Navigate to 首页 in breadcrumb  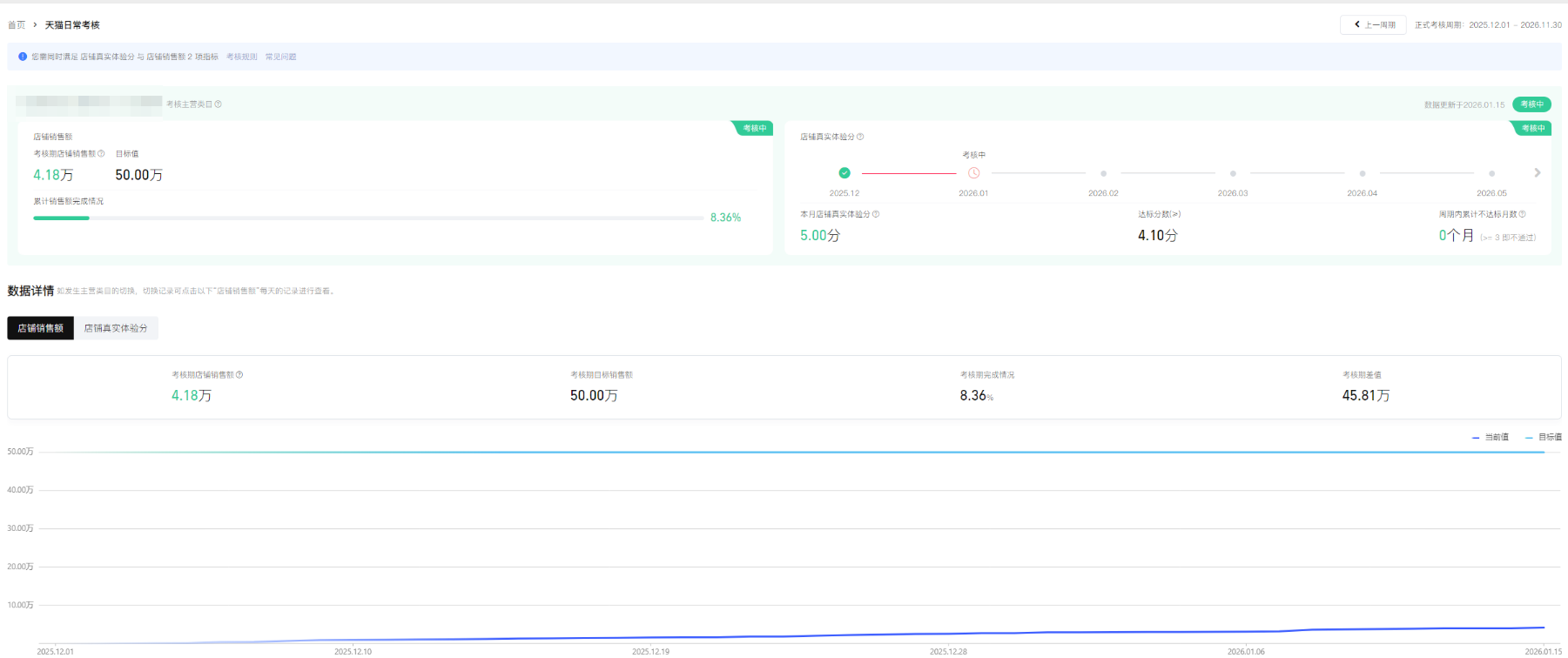click(x=17, y=25)
